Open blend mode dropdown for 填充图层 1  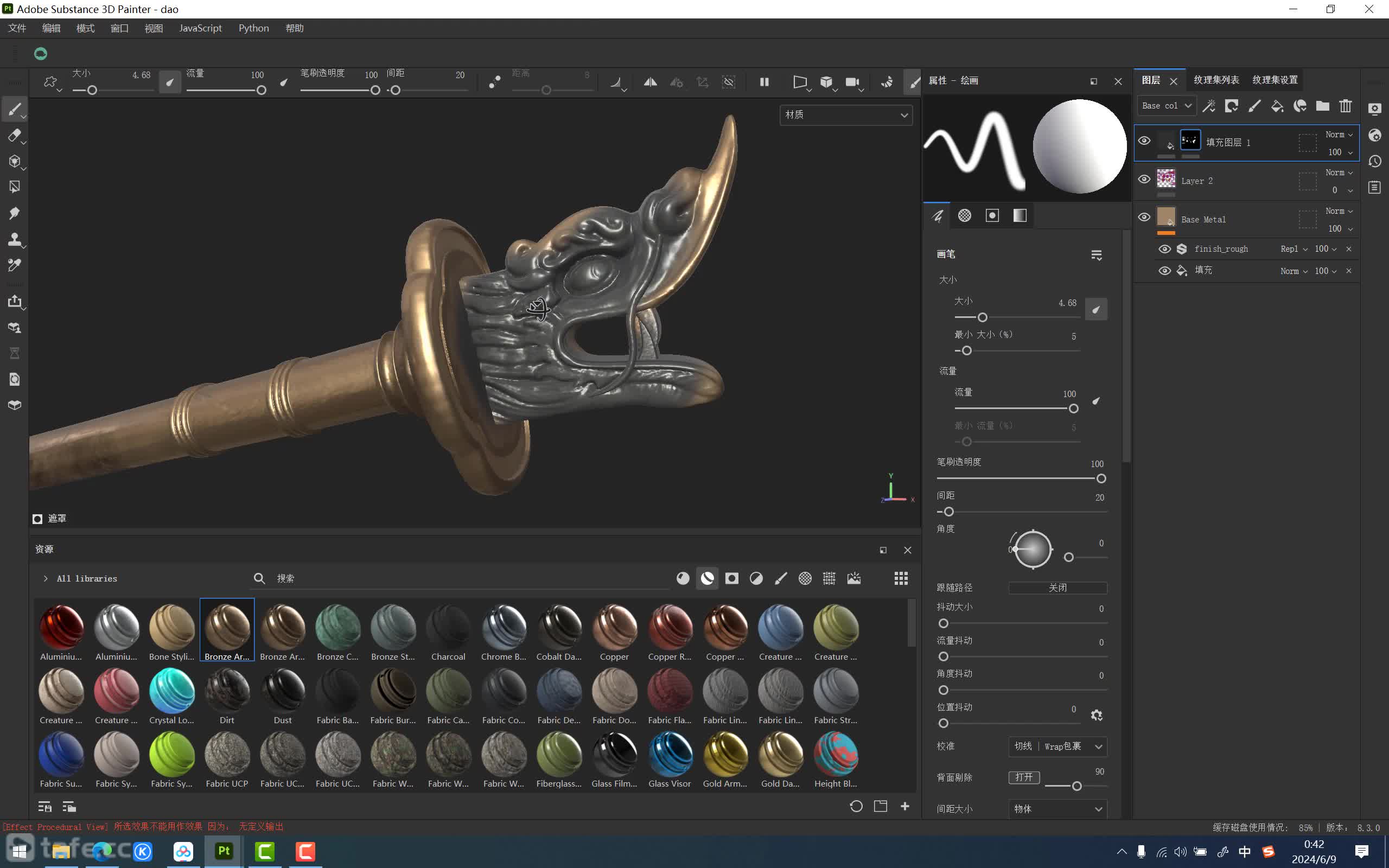point(1339,135)
